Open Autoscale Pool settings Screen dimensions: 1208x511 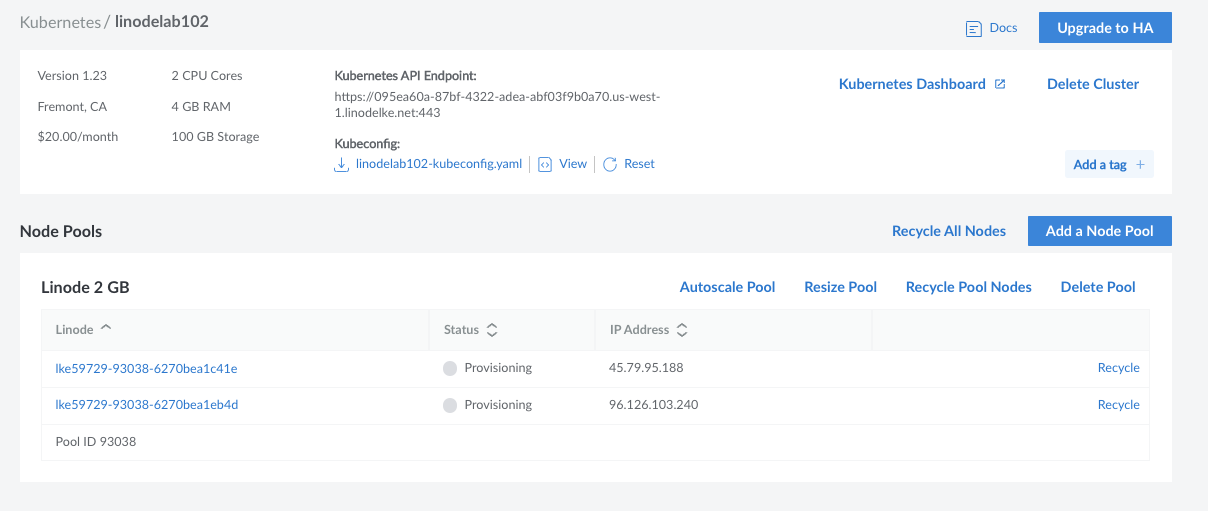[727, 287]
